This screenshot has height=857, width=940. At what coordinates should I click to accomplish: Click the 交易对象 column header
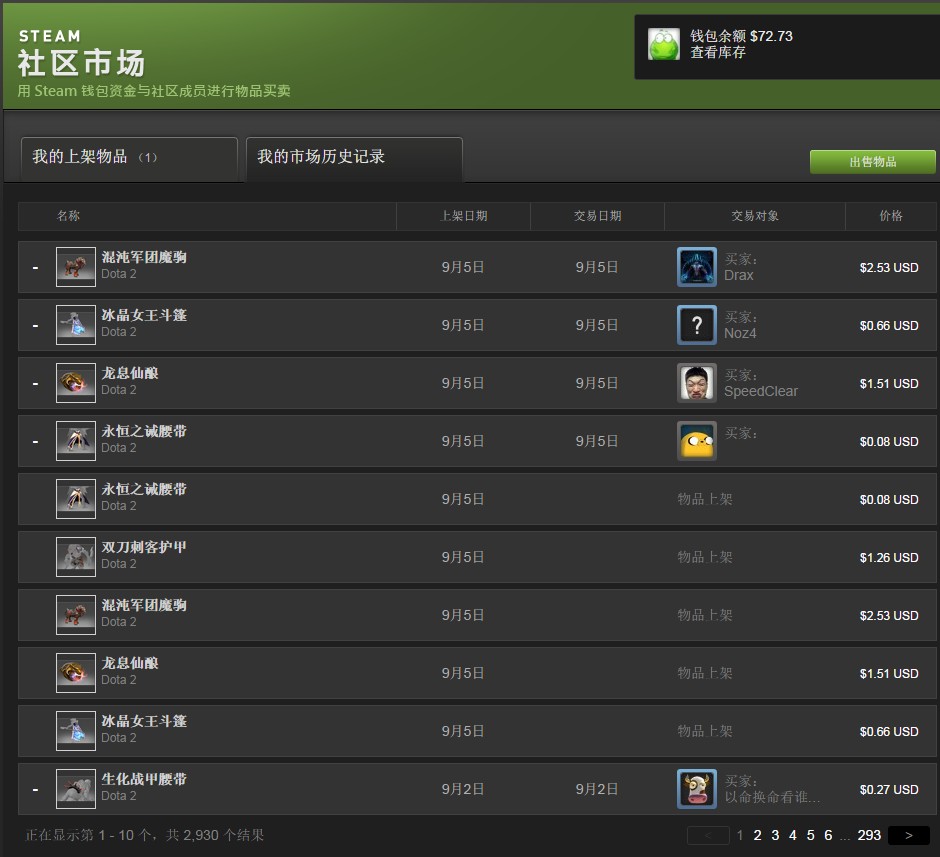(755, 216)
